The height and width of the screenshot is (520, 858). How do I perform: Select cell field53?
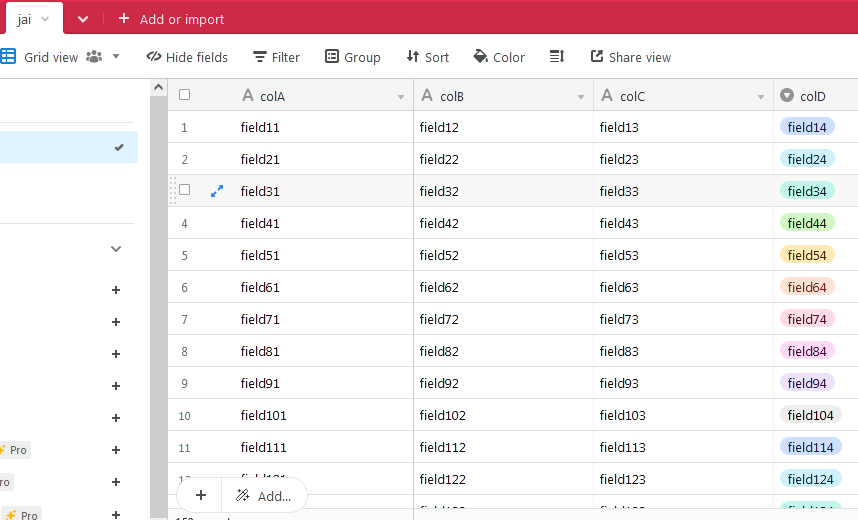(x=683, y=255)
